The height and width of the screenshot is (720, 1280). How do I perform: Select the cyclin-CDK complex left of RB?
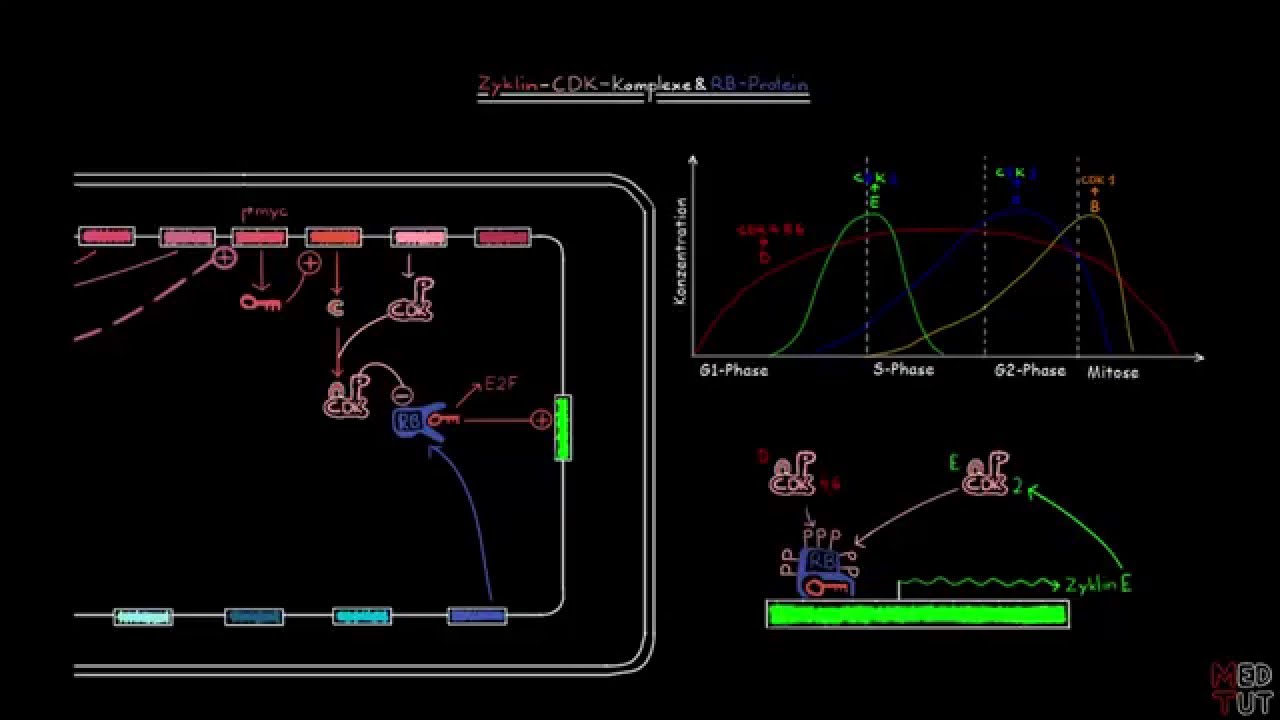pos(347,398)
